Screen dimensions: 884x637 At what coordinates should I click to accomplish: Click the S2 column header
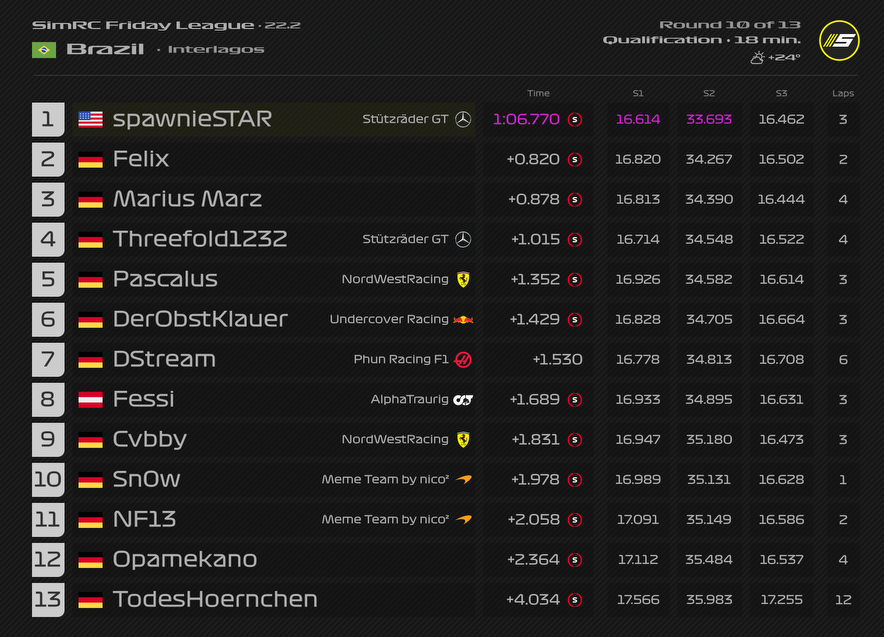click(709, 93)
